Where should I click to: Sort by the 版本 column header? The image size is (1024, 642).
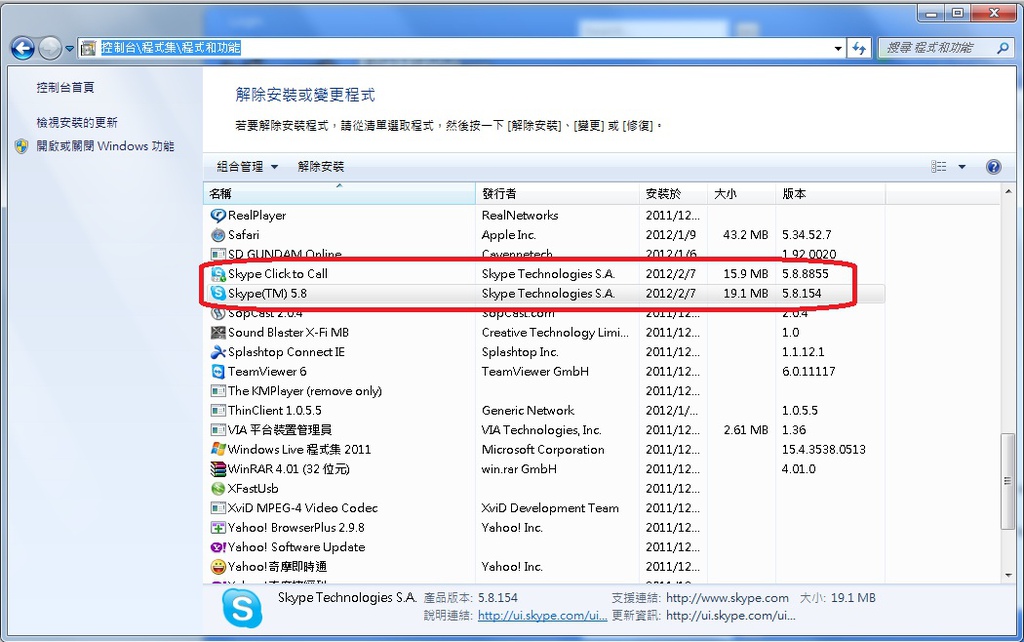830,193
